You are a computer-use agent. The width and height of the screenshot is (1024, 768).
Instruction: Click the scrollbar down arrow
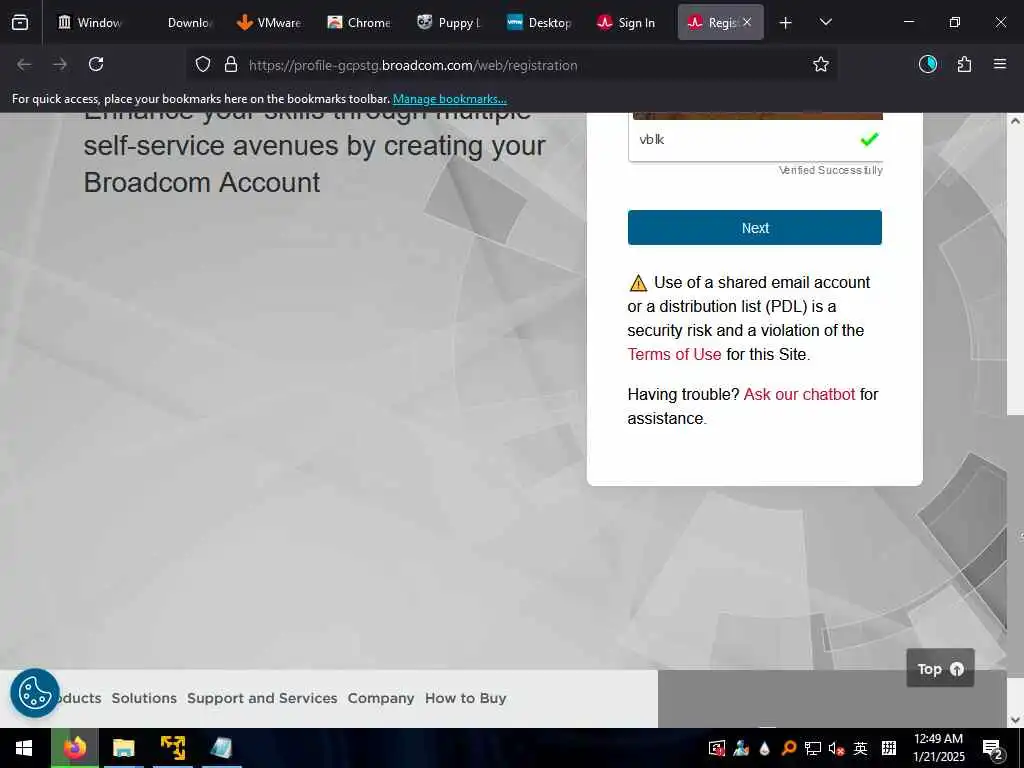point(1015,720)
